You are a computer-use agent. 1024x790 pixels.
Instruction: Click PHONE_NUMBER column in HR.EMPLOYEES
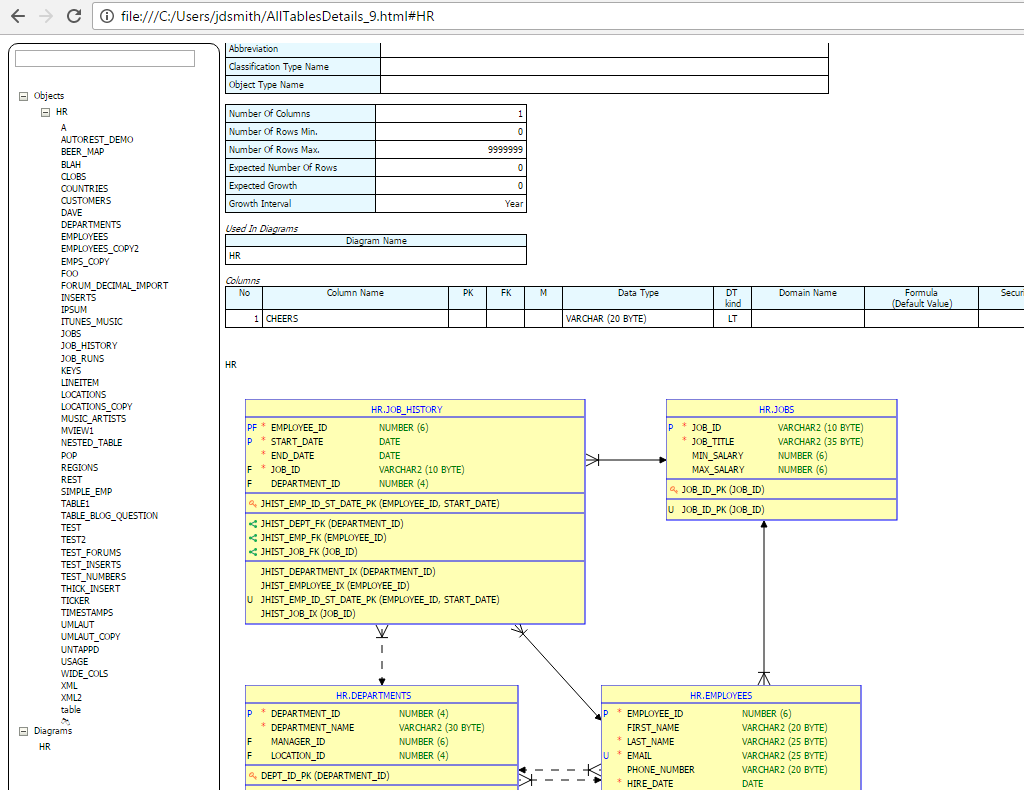coord(661,770)
